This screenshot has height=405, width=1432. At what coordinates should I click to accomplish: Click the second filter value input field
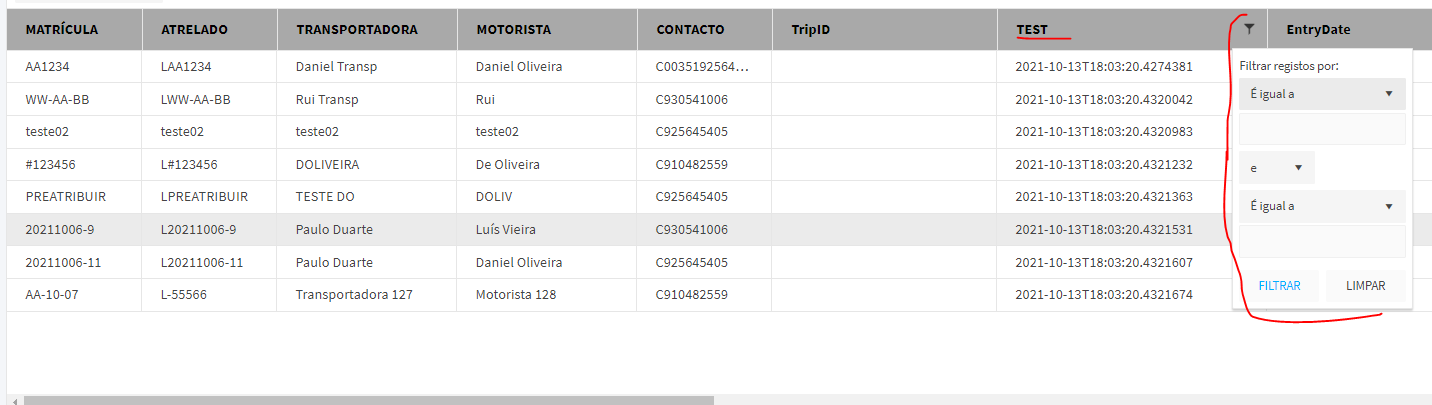tap(1321, 241)
